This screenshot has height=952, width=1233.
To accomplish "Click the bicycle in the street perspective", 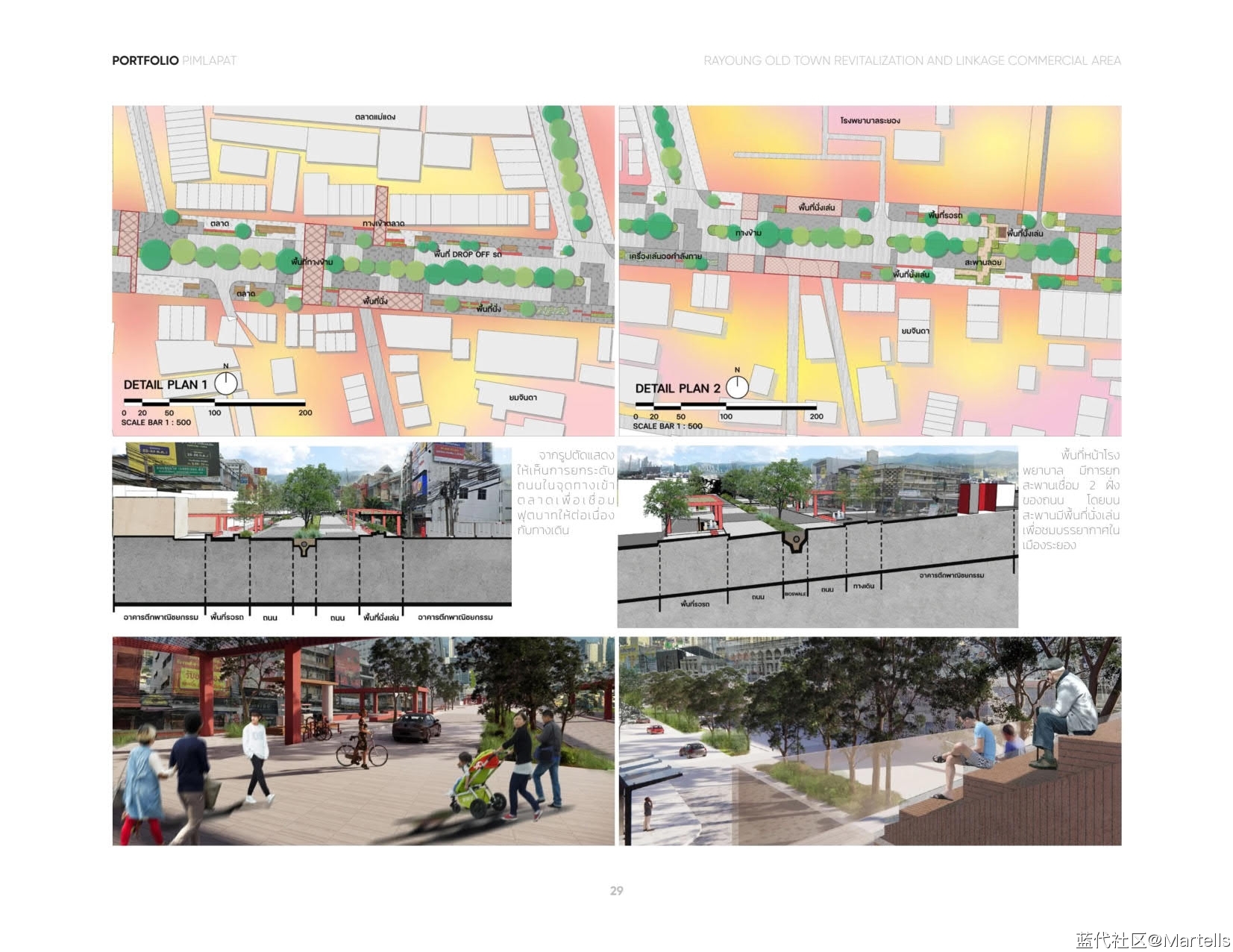I will 361,754.
